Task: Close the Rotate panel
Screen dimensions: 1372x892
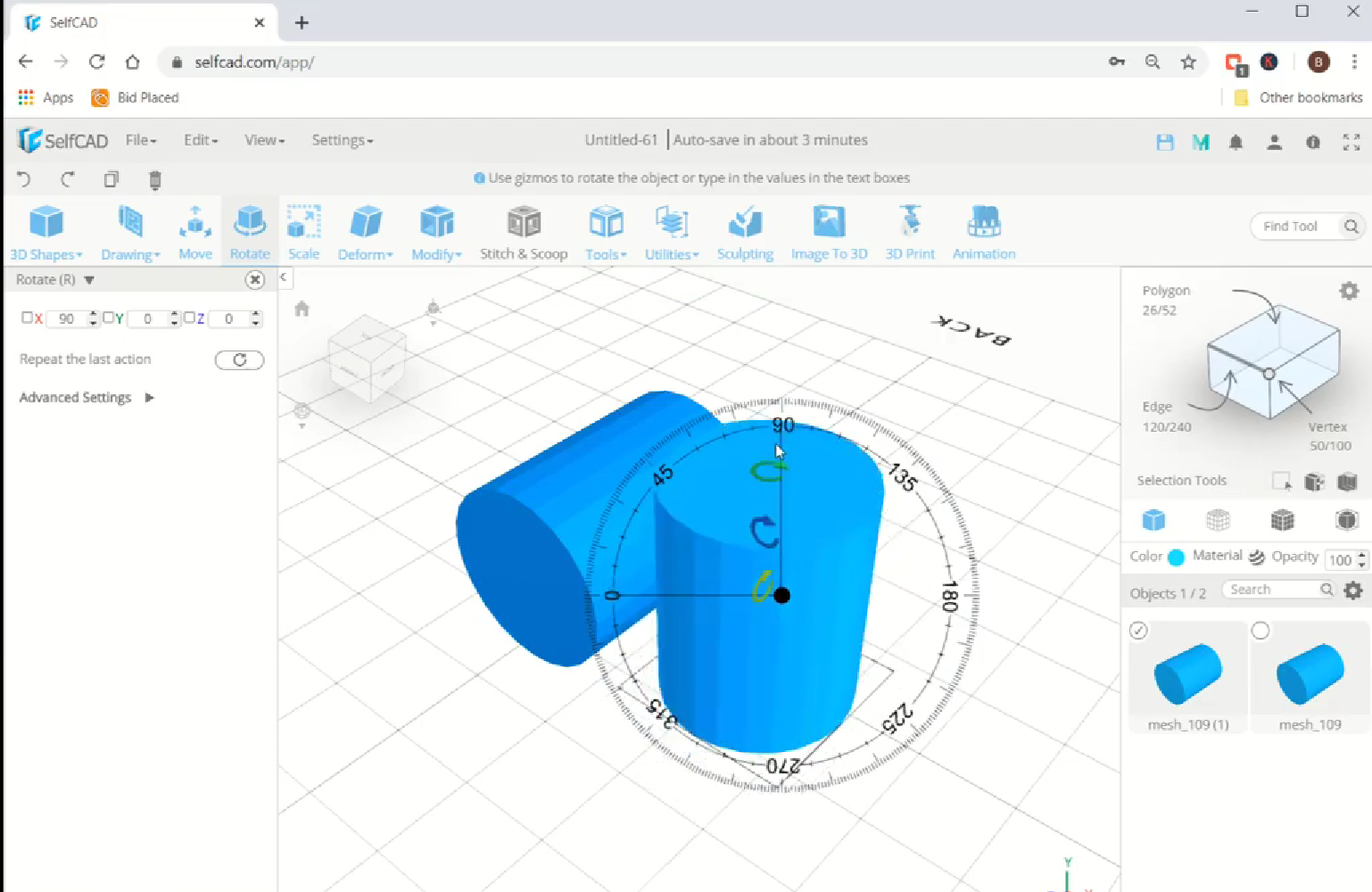Action: 255,280
